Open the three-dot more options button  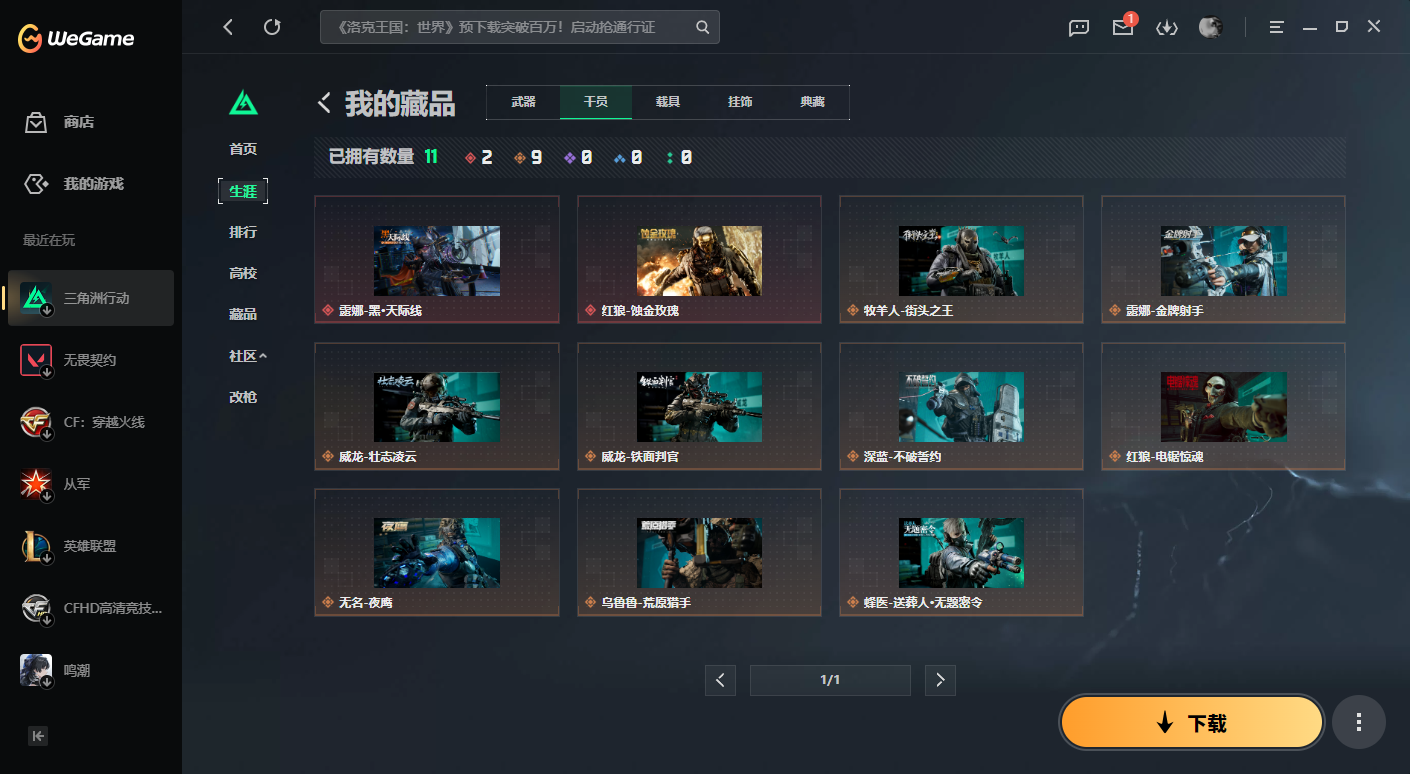point(1358,722)
